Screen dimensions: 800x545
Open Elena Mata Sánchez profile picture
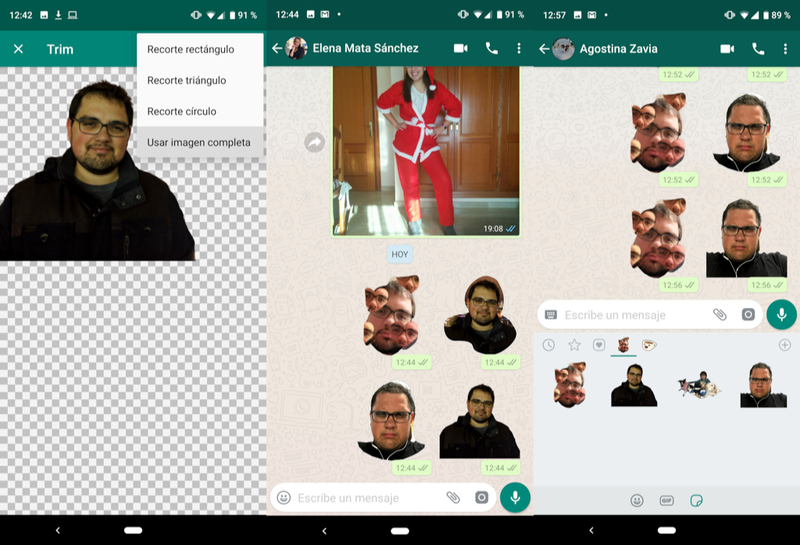[x=296, y=48]
